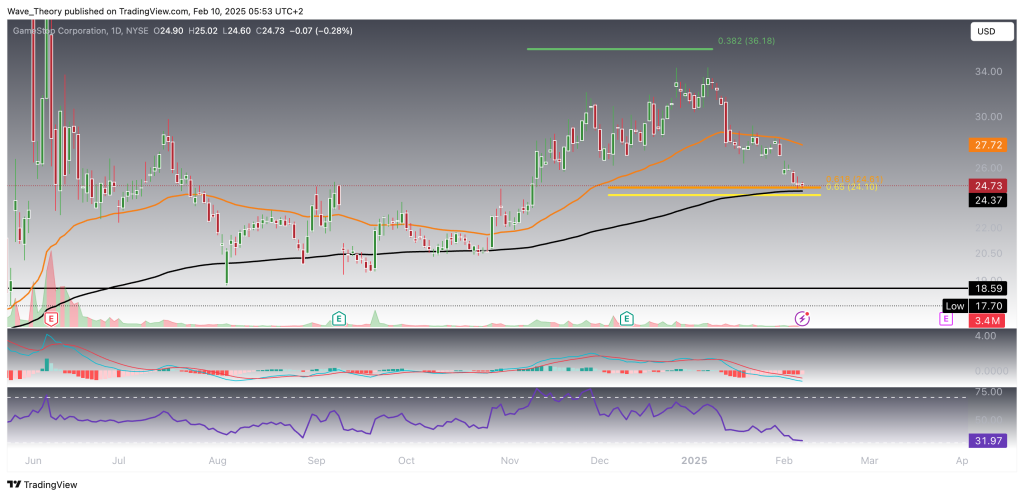Click the Aug time axis label

coord(217,460)
